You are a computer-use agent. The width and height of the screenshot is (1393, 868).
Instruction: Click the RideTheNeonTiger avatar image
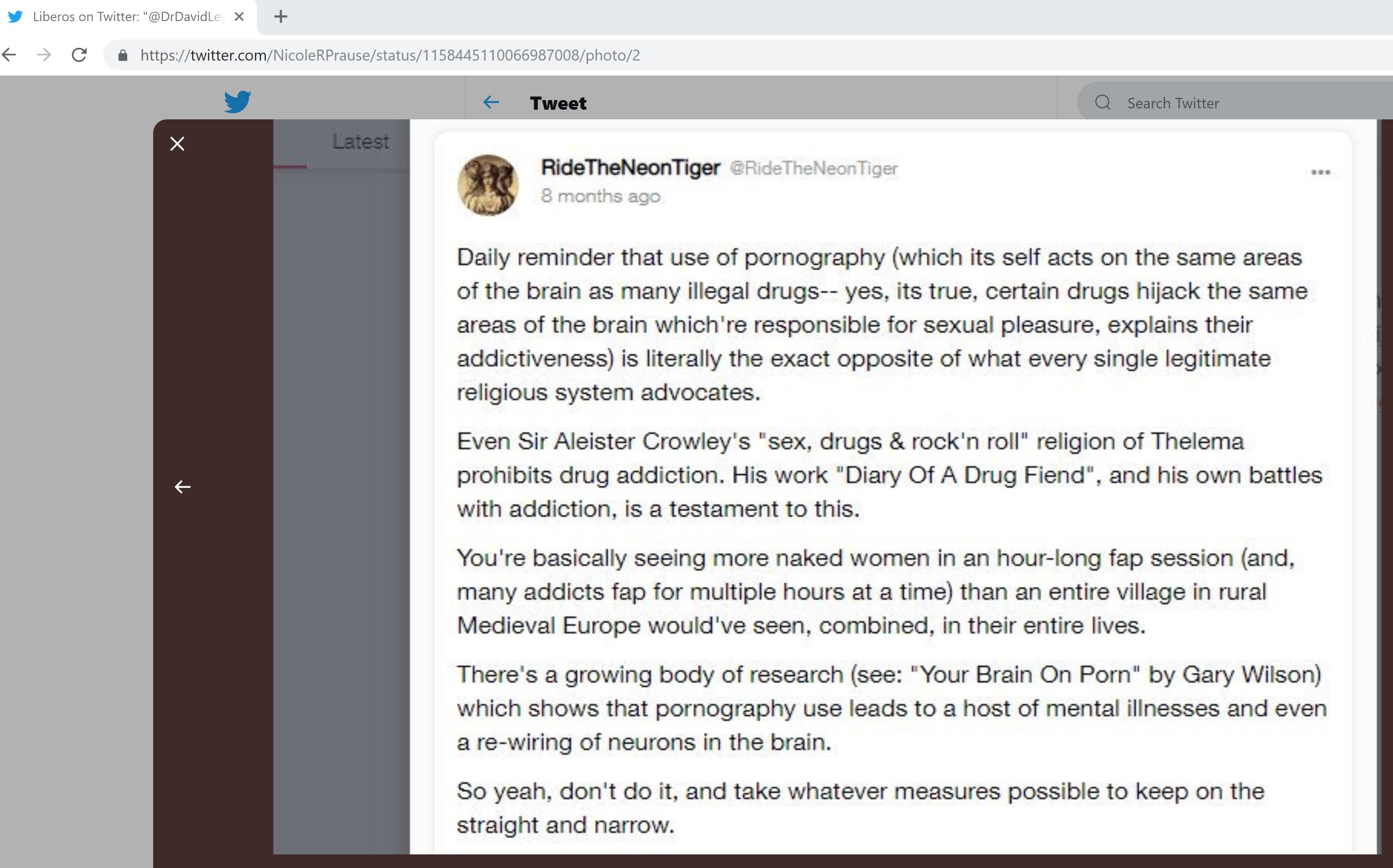click(488, 186)
